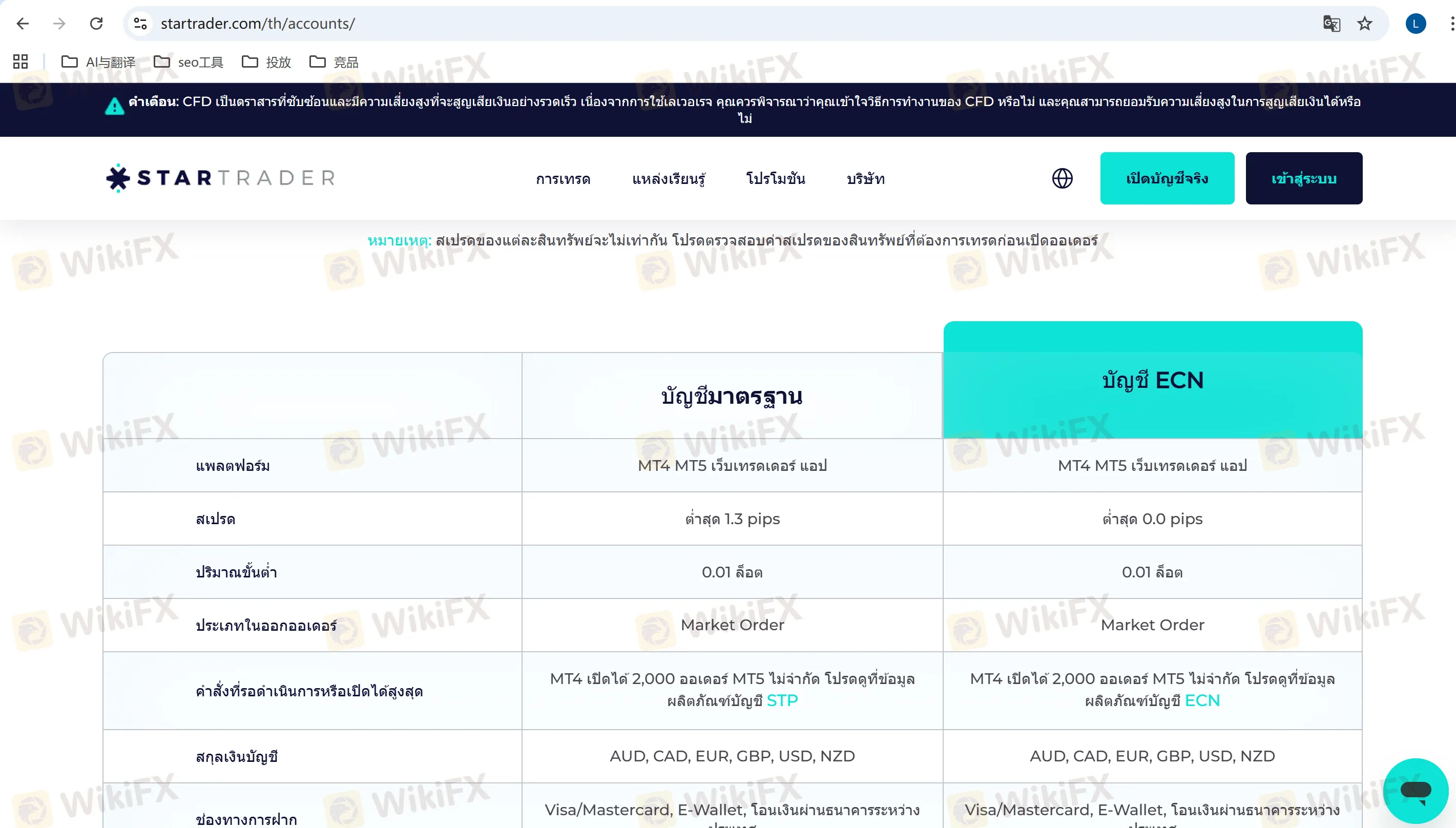Open the seo工具 bookmarks folder
Viewport: 1456px width, 828px height.
pyautogui.click(x=188, y=61)
